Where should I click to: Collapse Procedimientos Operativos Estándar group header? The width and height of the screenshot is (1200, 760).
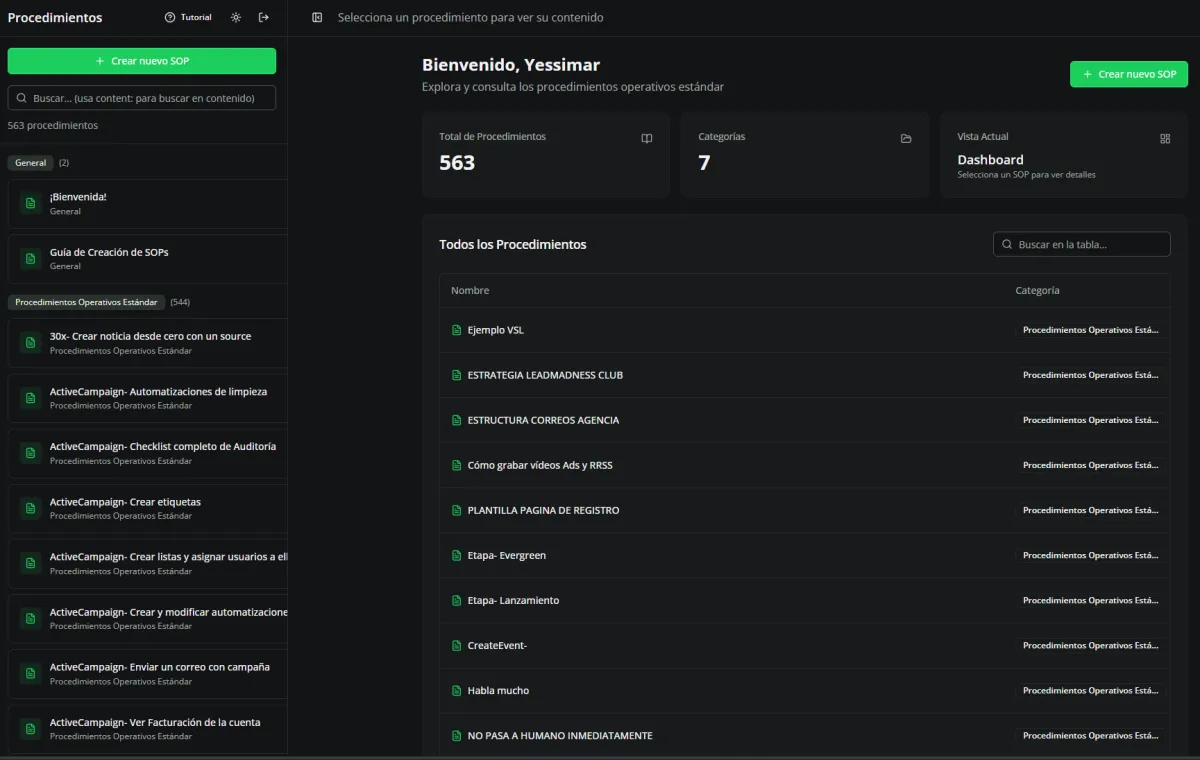pos(86,302)
